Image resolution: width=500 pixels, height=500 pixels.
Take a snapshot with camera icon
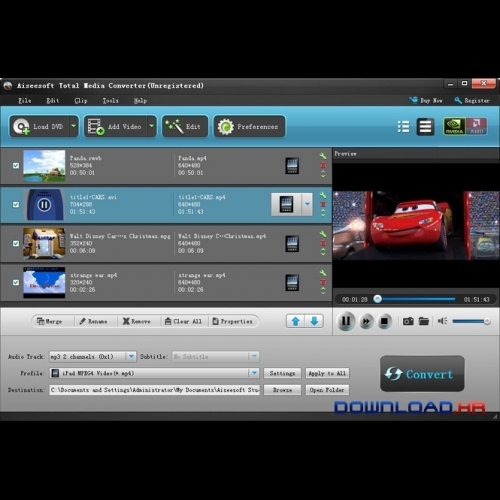coord(408,321)
